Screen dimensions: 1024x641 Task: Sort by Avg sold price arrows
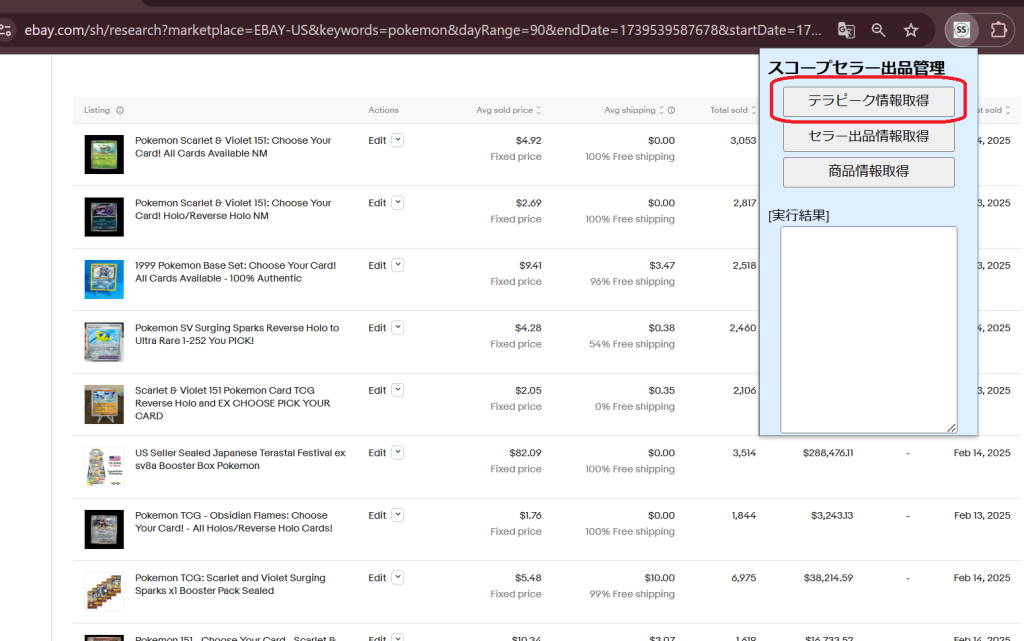pos(539,110)
